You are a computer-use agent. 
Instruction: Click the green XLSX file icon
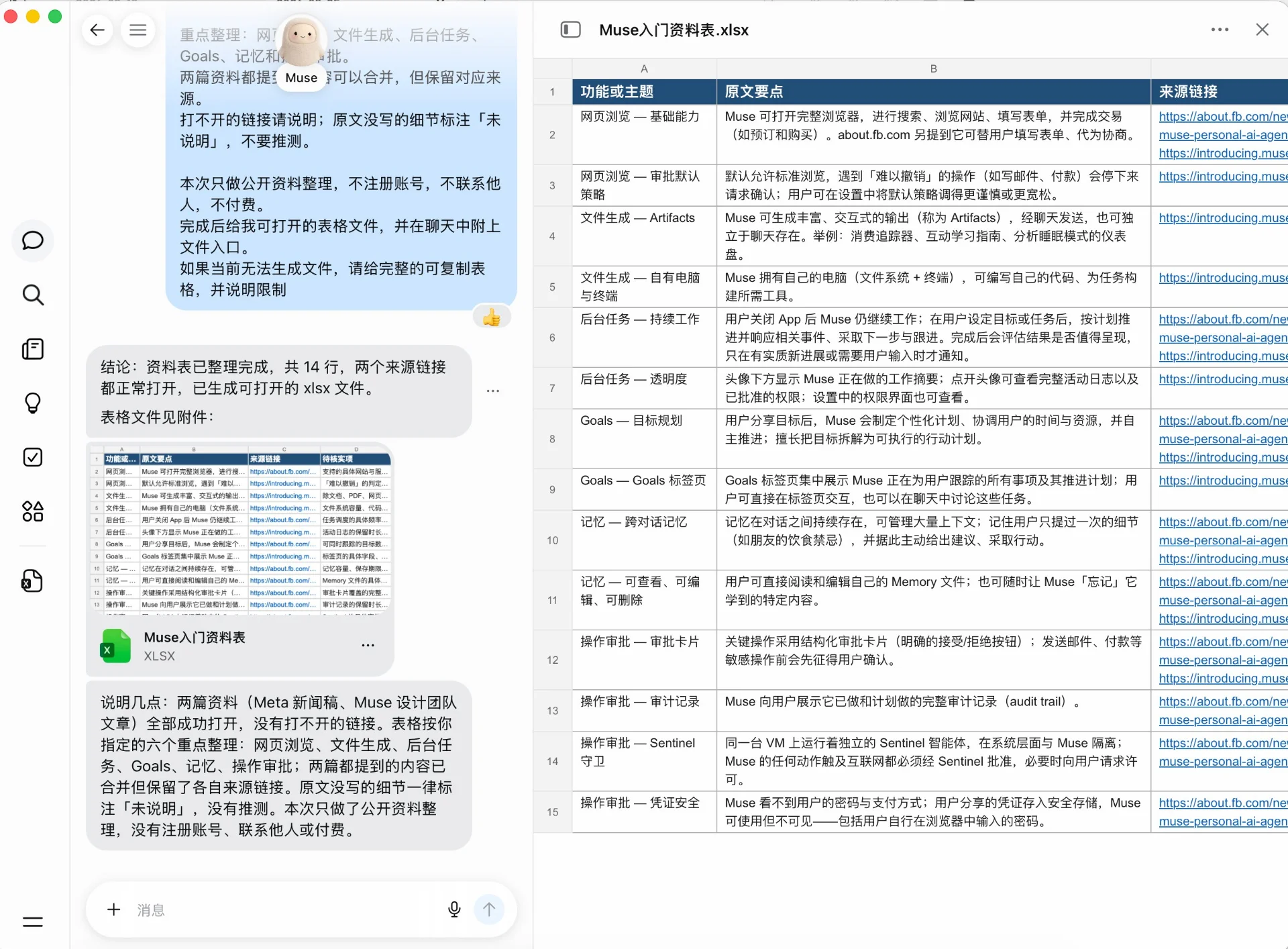tap(115, 646)
